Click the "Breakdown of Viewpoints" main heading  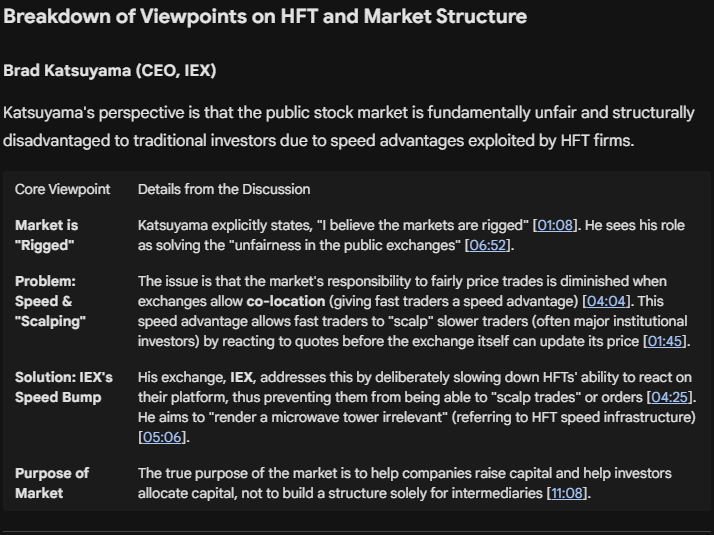click(x=264, y=17)
